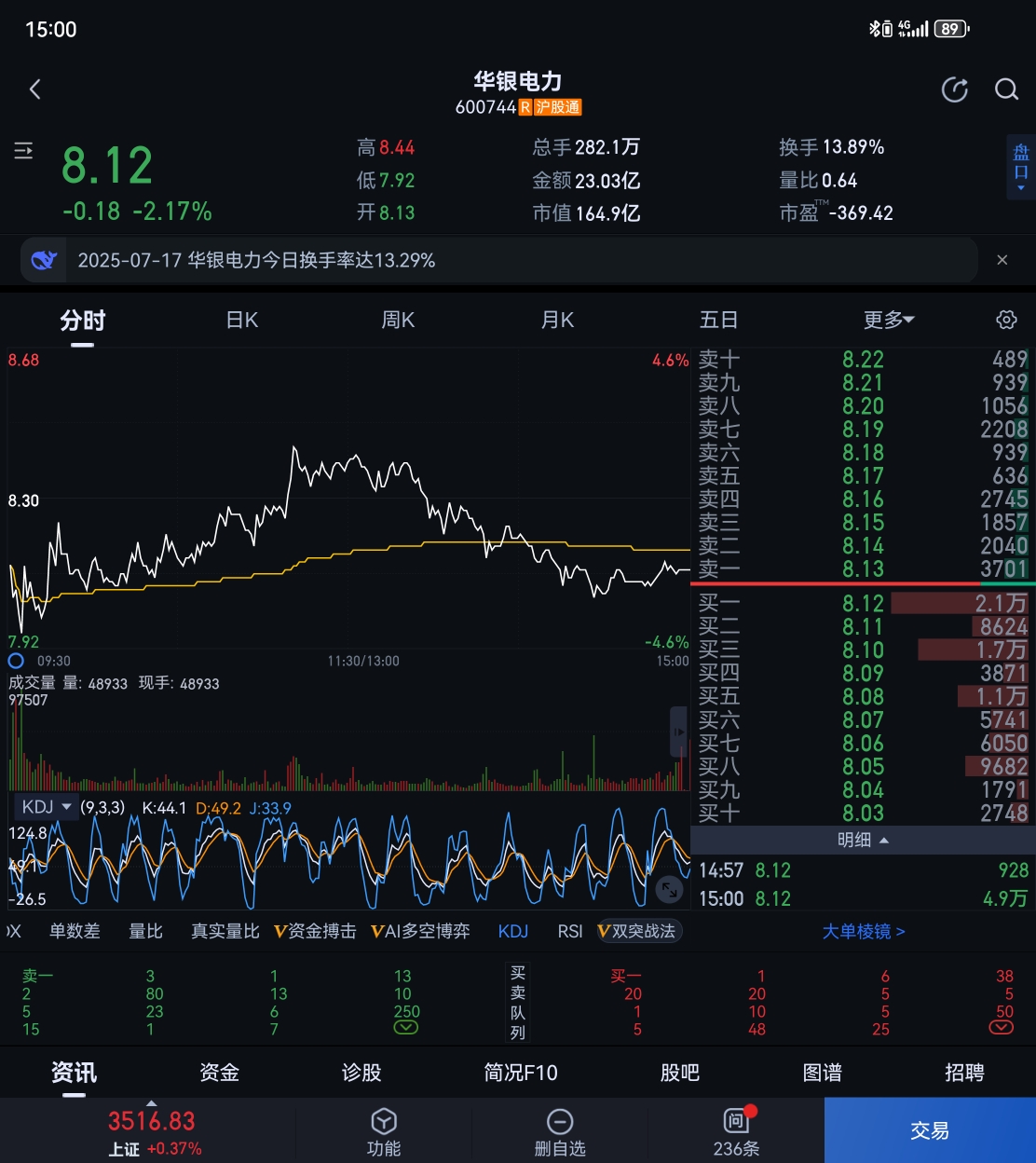Open the 2025-07-17 turnover news headline
The width and height of the screenshot is (1036, 1163).
click(x=256, y=260)
